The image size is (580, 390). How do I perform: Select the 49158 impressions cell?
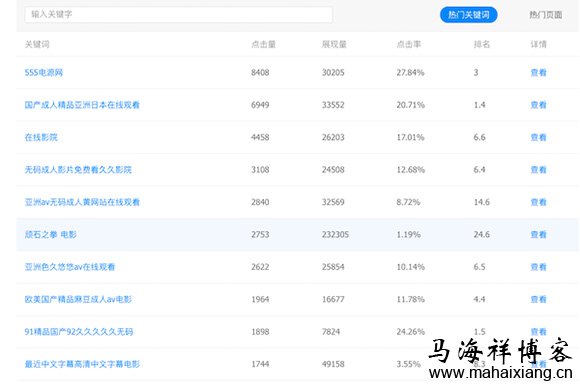click(x=333, y=364)
